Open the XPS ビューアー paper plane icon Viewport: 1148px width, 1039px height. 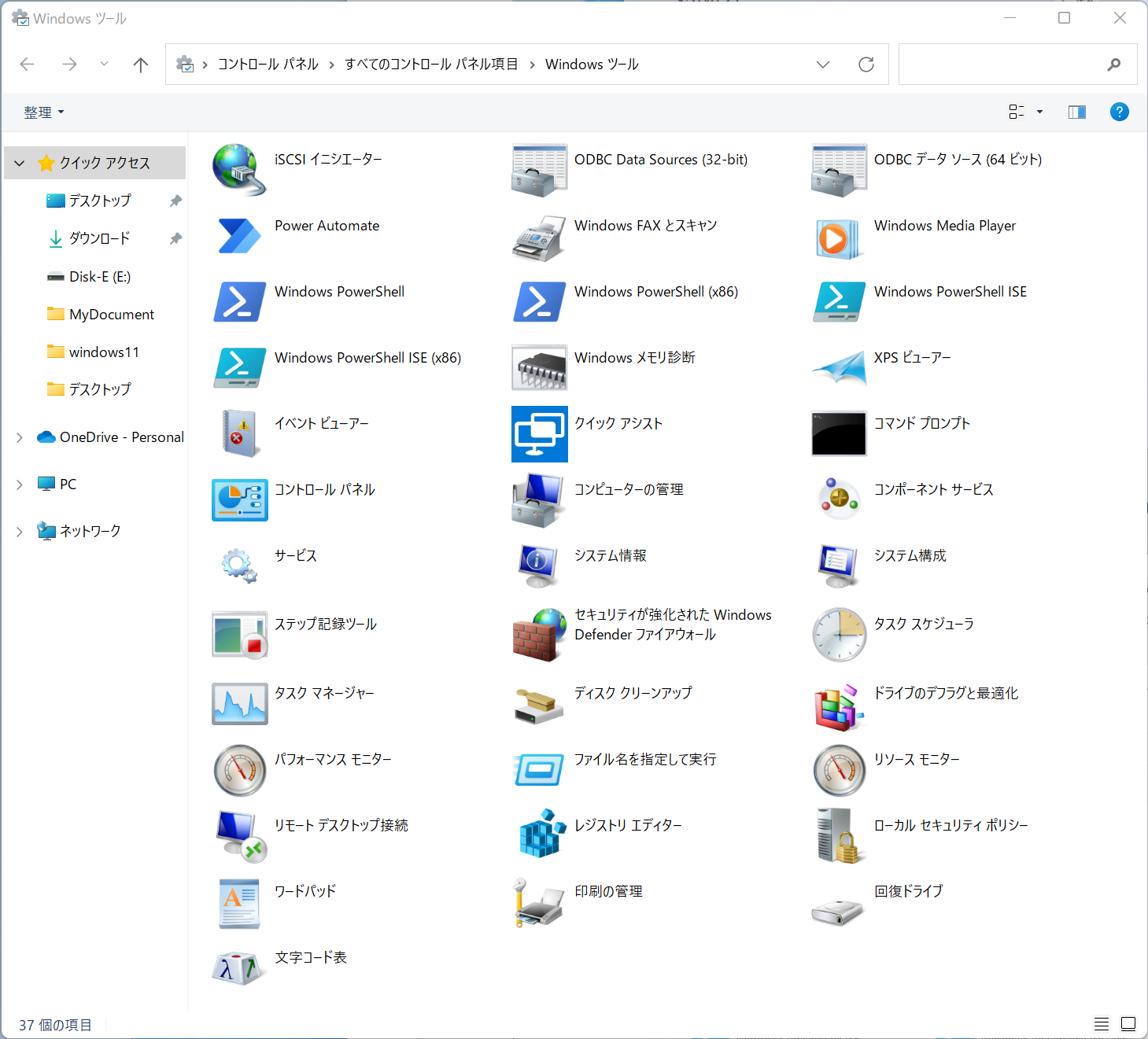839,368
